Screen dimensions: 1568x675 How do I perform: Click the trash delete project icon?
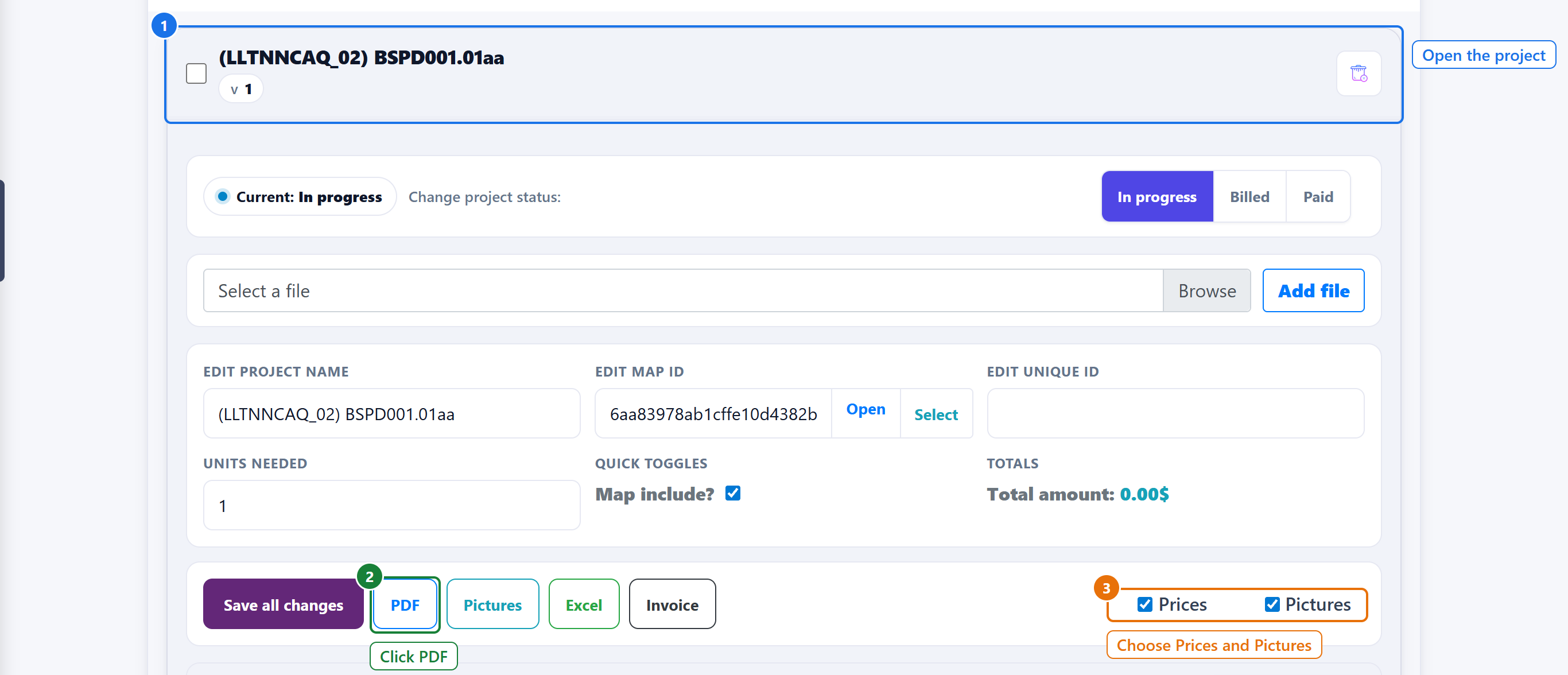1359,73
